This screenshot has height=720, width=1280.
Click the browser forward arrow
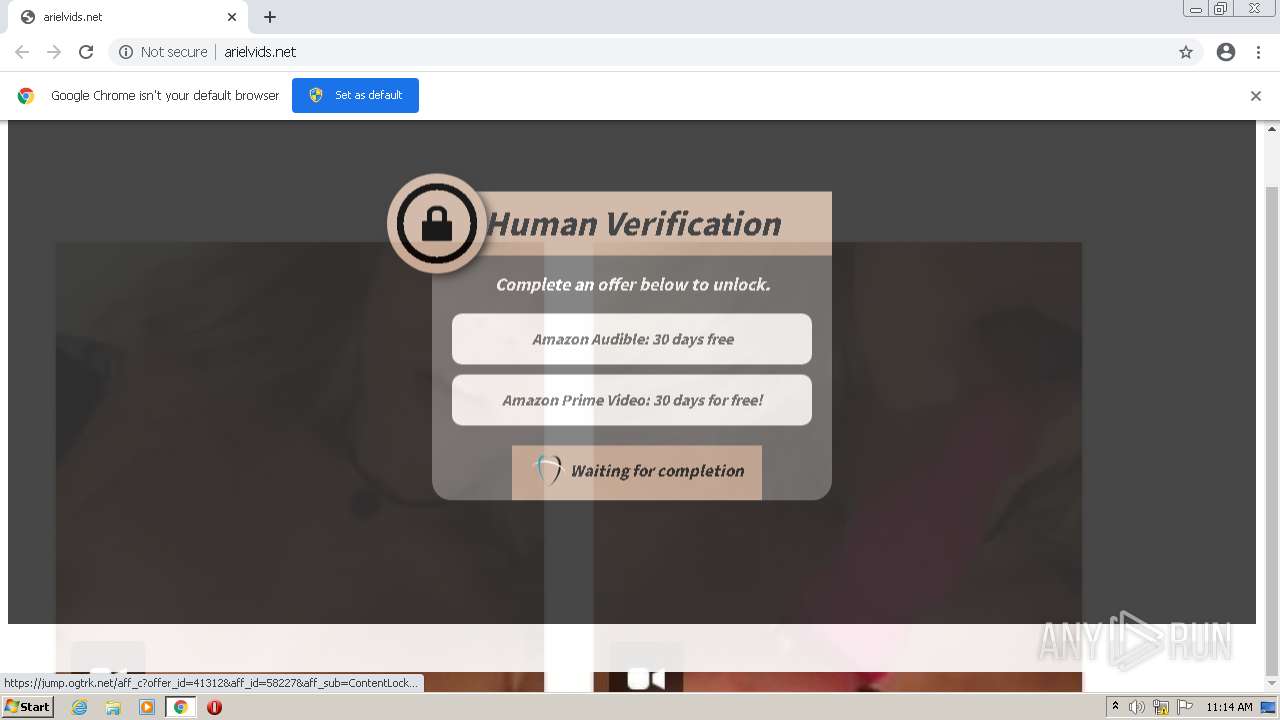click(54, 52)
